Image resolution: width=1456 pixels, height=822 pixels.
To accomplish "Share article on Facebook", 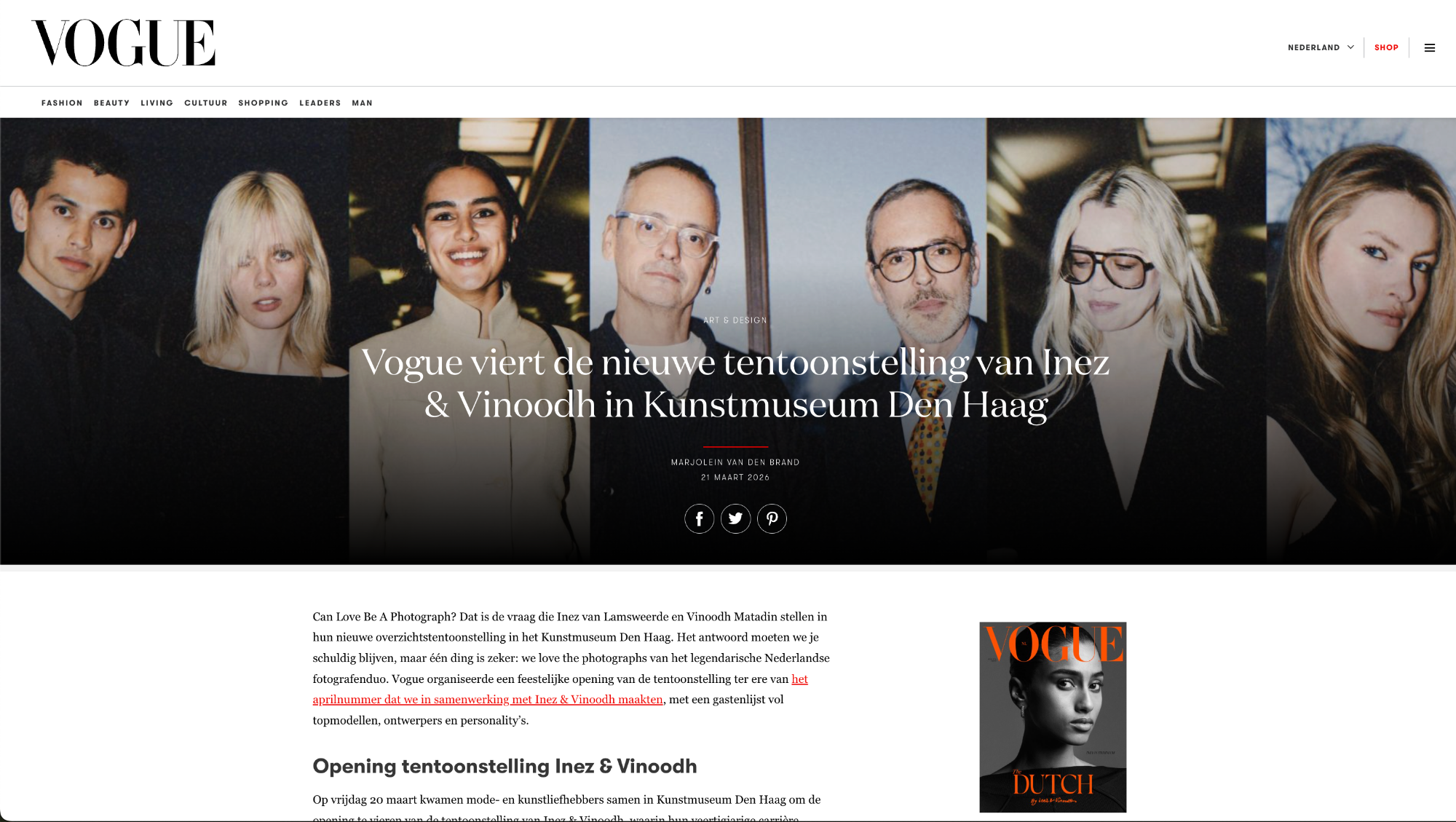I will [699, 518].
